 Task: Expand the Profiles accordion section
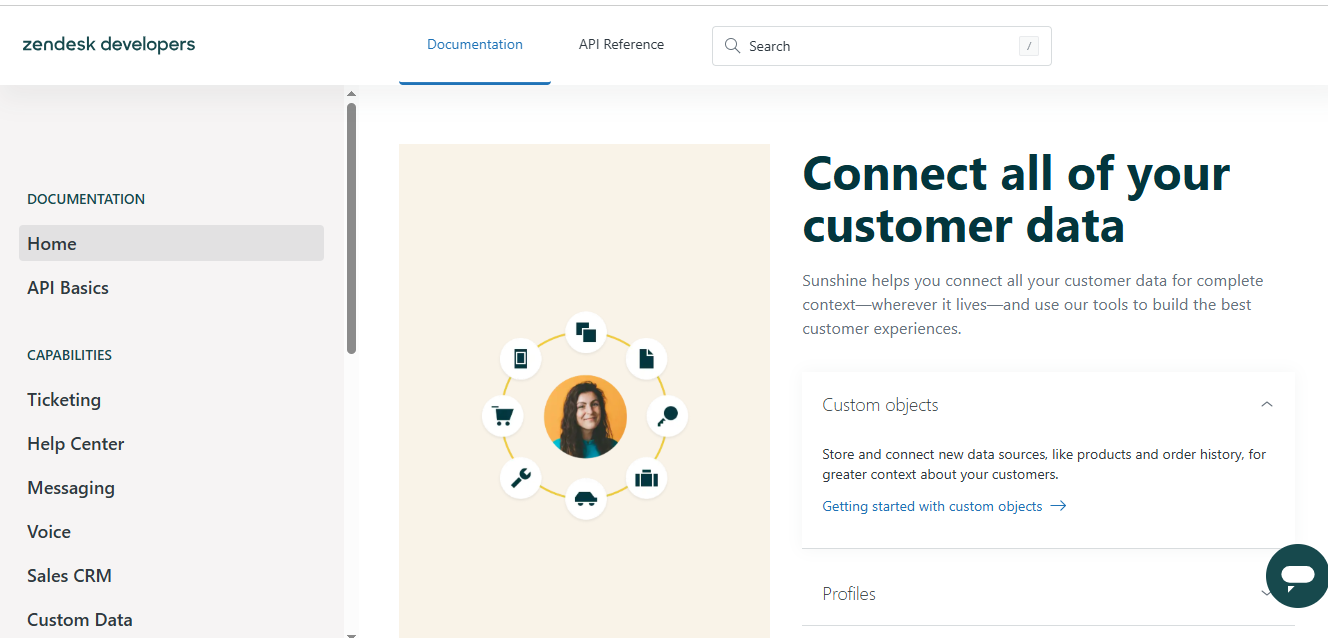[1048, 593]
